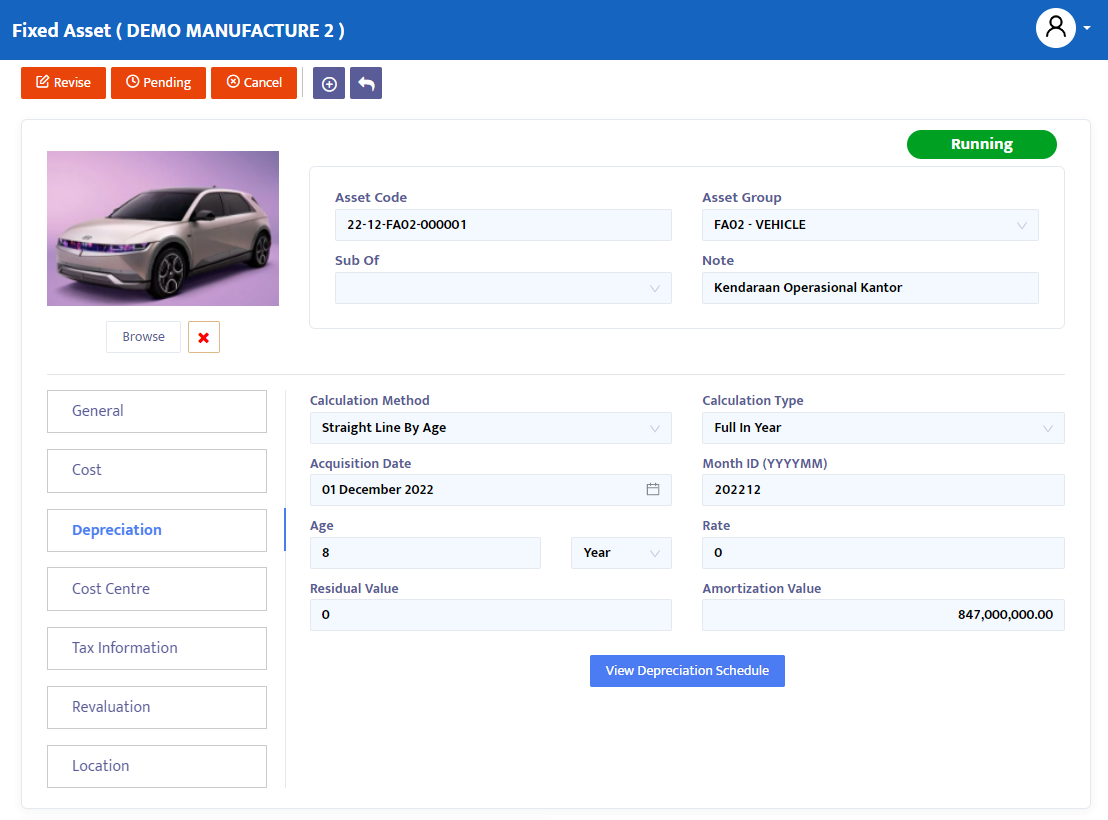Click the Asset Group label
The height and width of the screenshot is (820, 1108).
pos(741,197)
